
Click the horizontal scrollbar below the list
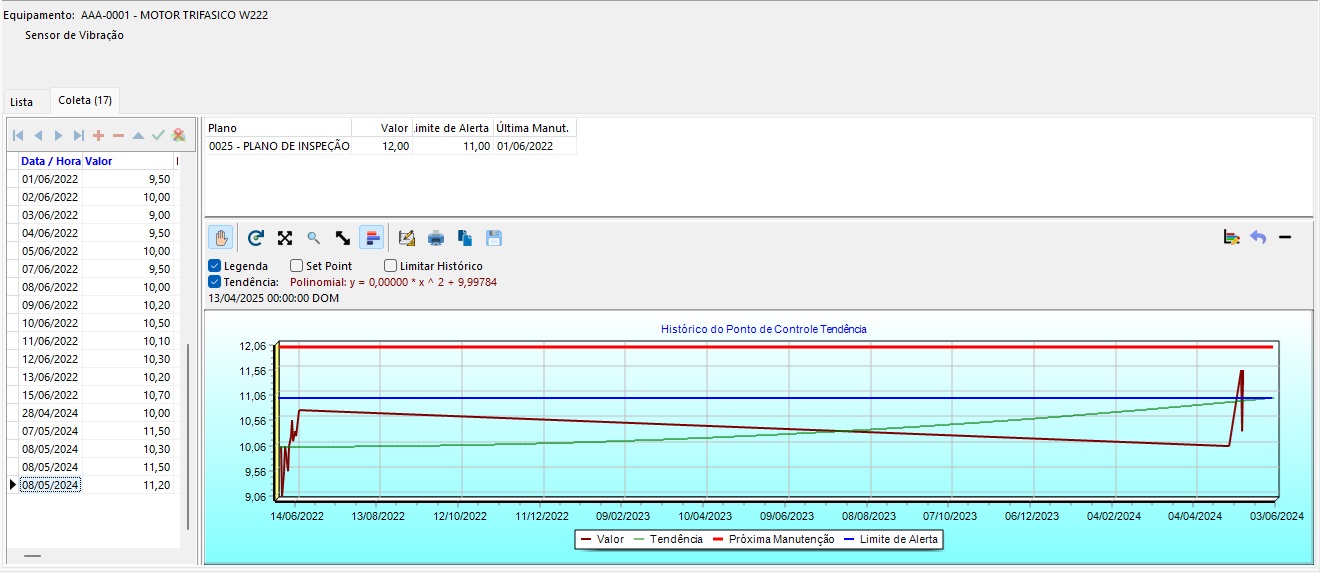[33, 555]
